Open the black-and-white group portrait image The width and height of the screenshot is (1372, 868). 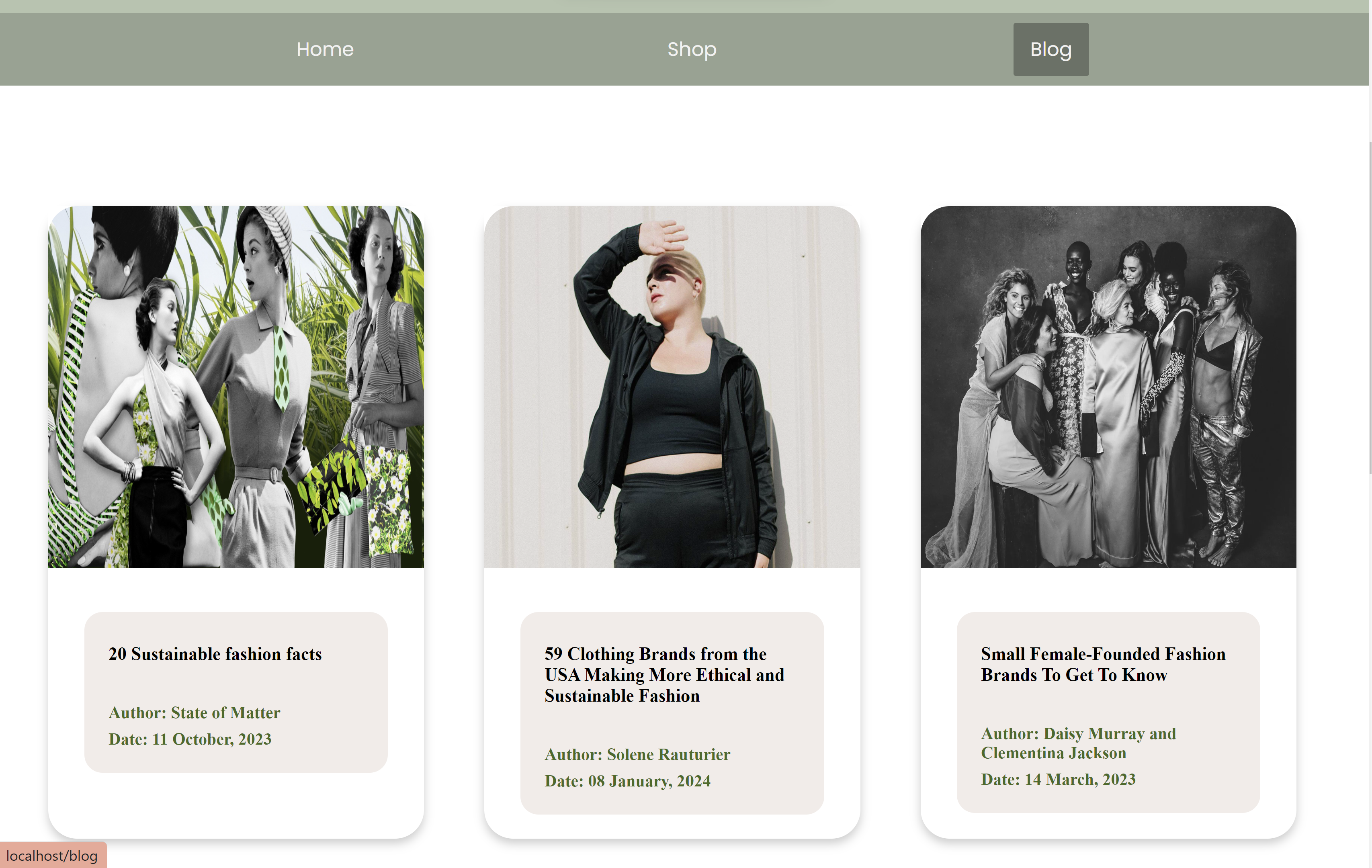(1108, 387)
